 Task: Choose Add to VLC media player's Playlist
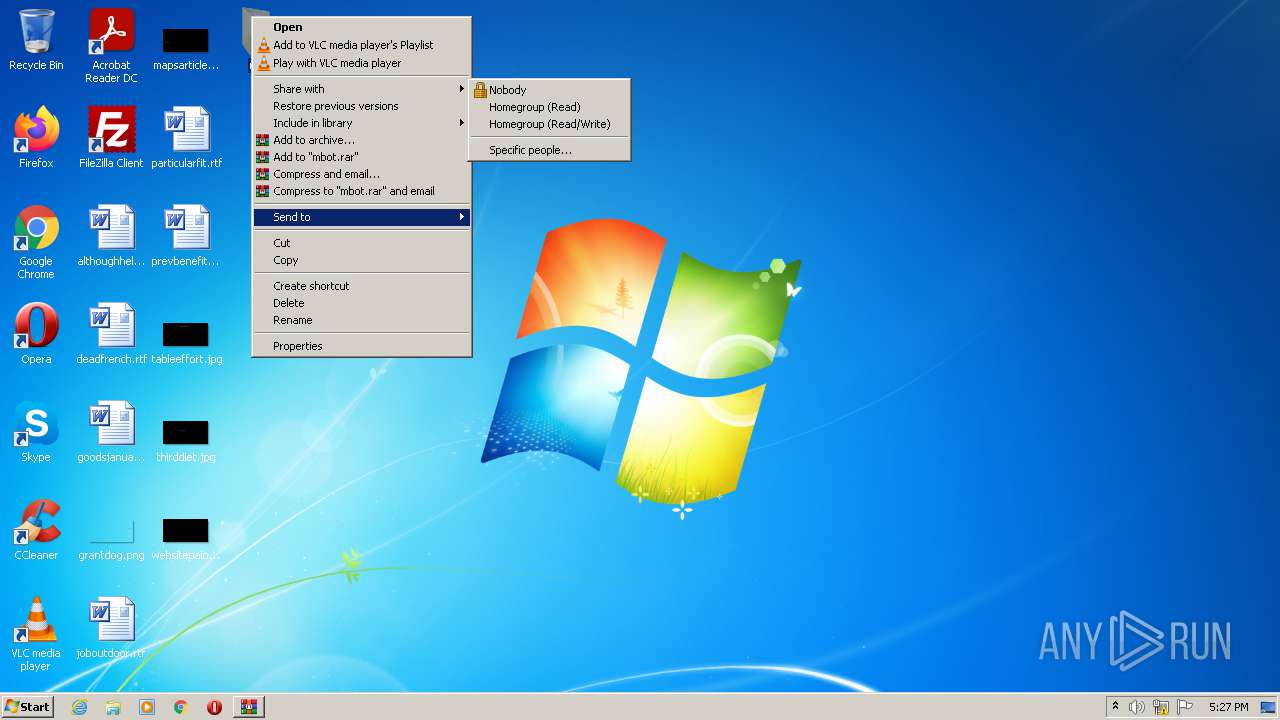pyautogui.click(x=362, y=45)
